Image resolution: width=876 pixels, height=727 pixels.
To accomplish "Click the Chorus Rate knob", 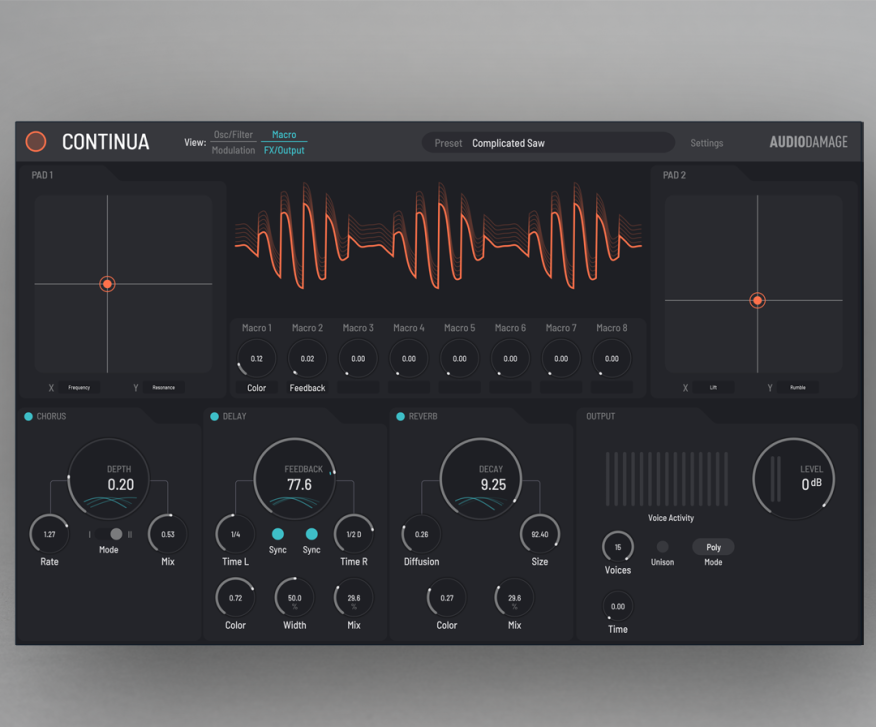I will tap(49, 534).
